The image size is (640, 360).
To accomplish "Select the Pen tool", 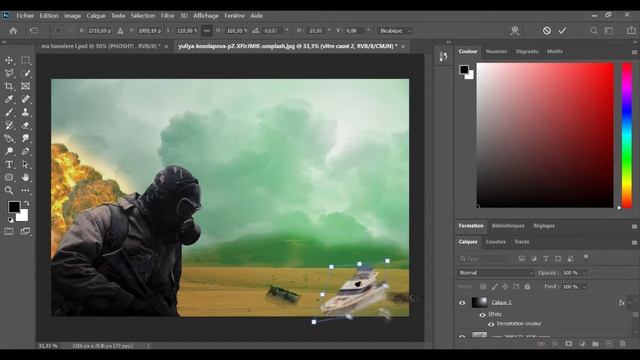I will [x=25, y=151].
